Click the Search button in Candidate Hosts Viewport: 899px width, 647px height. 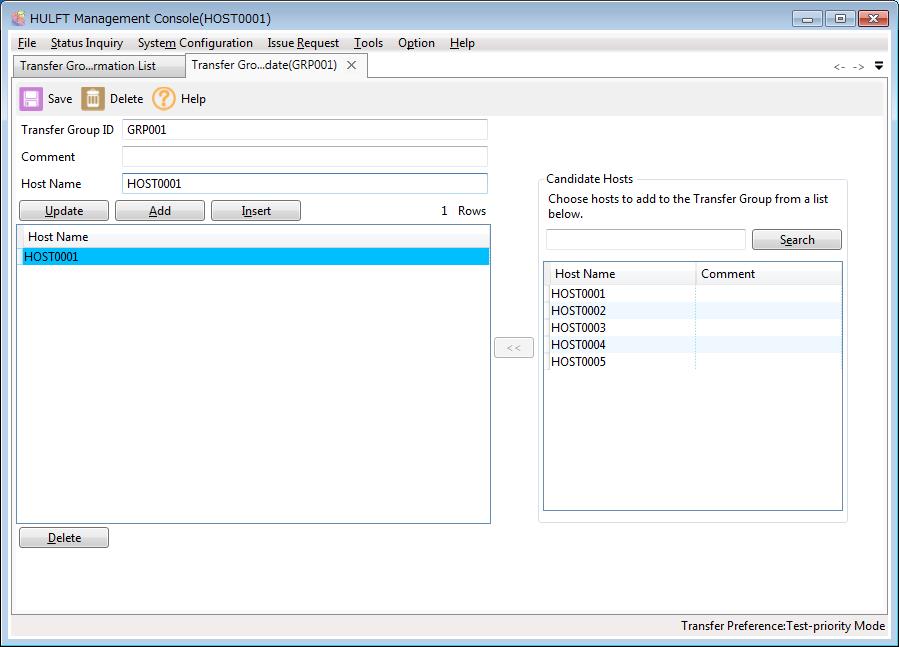pos(797,240)
